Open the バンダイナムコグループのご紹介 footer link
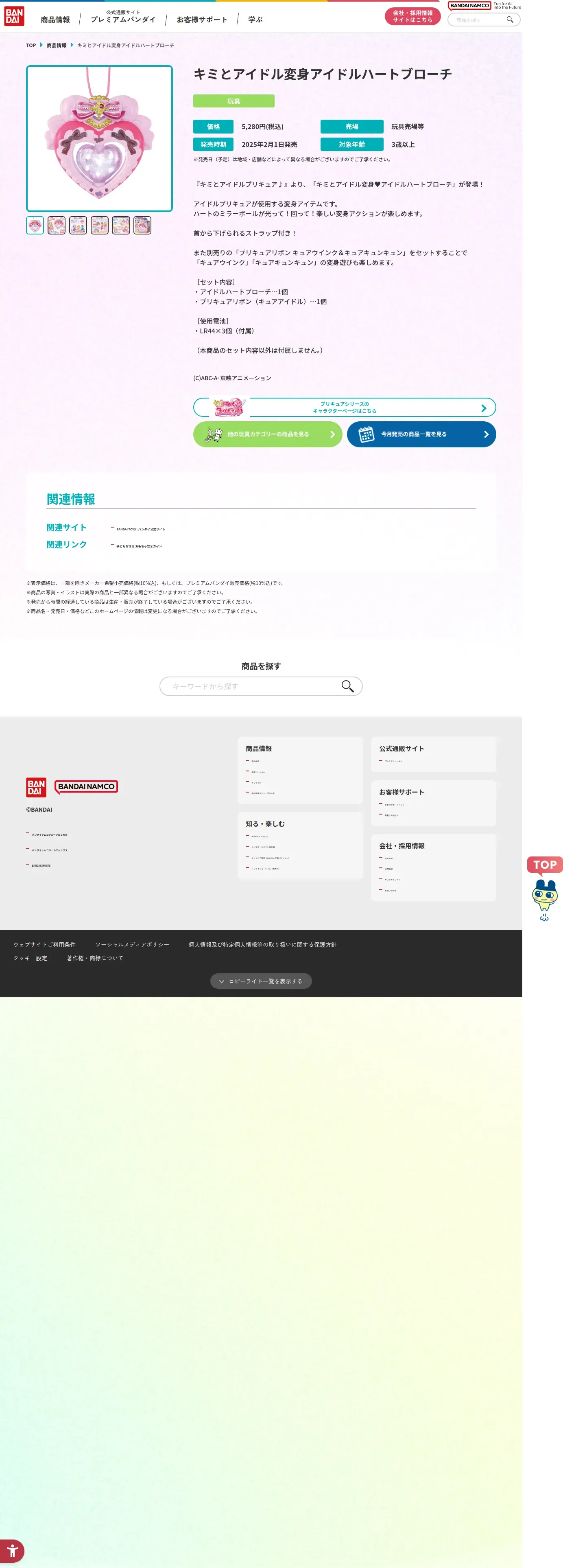 [x=49, y=834]
